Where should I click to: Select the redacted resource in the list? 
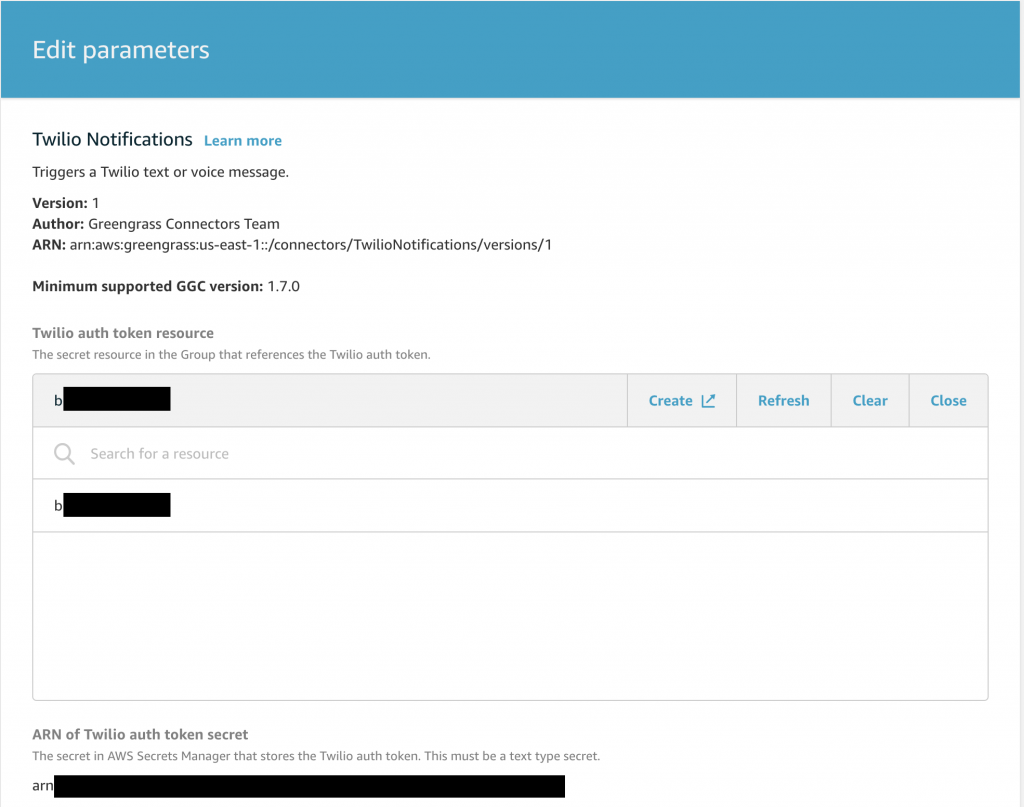click(510, 505)
